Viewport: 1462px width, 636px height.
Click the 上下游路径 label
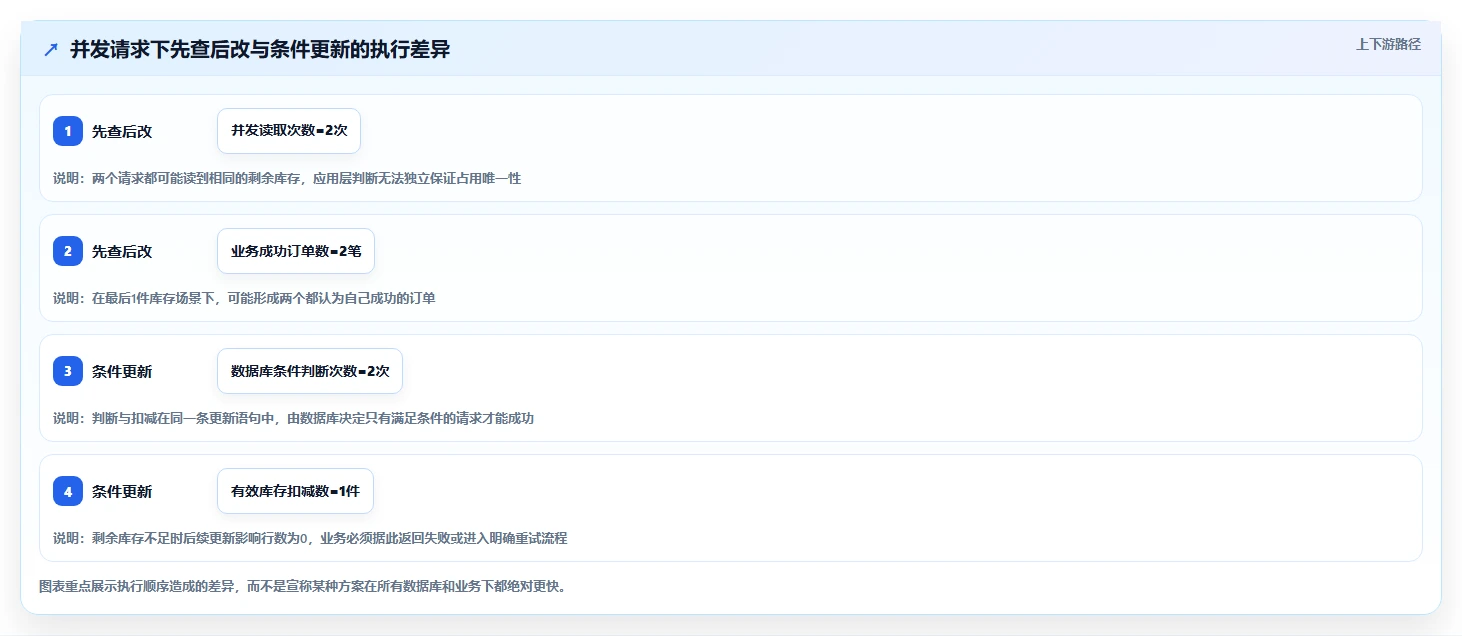click(x=1388, y=44)
